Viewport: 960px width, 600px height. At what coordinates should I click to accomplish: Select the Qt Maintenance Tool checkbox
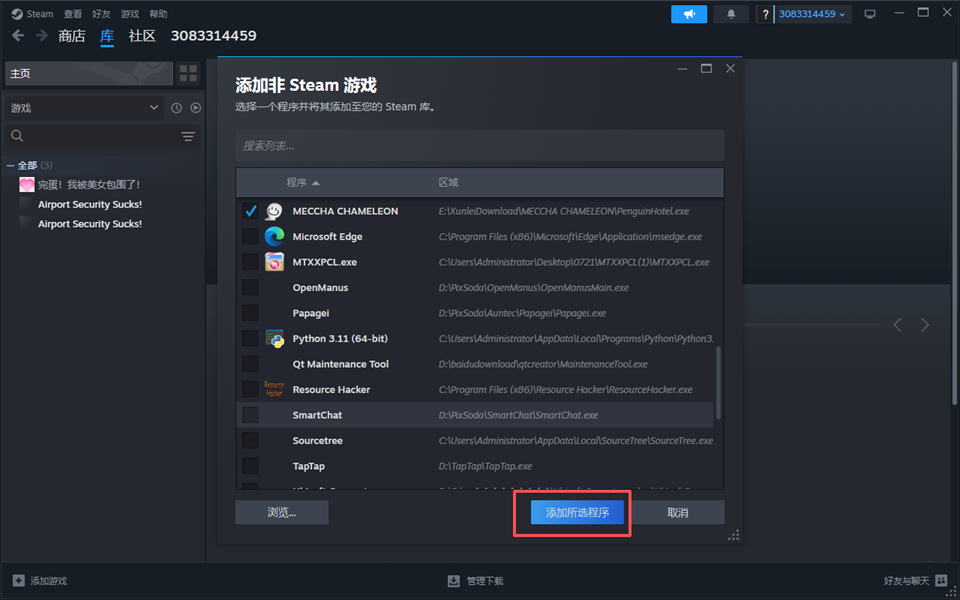coord(250,364)
